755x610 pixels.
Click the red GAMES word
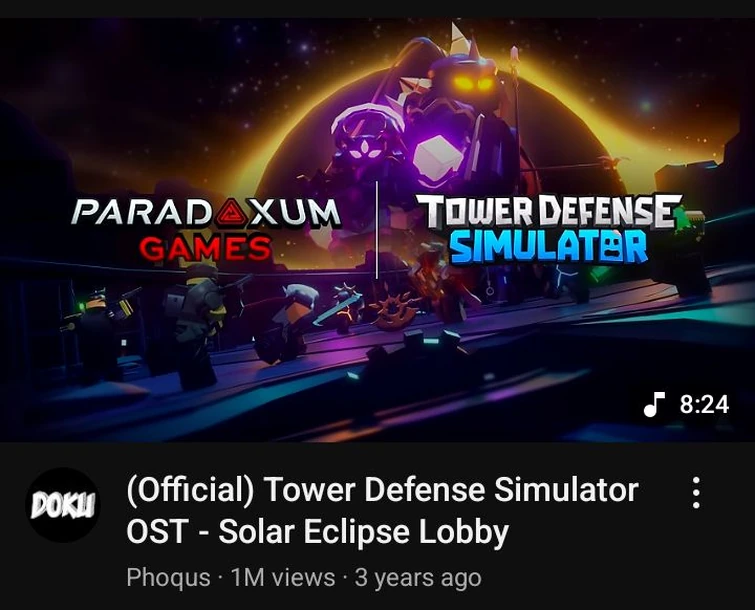click(206, 248)
